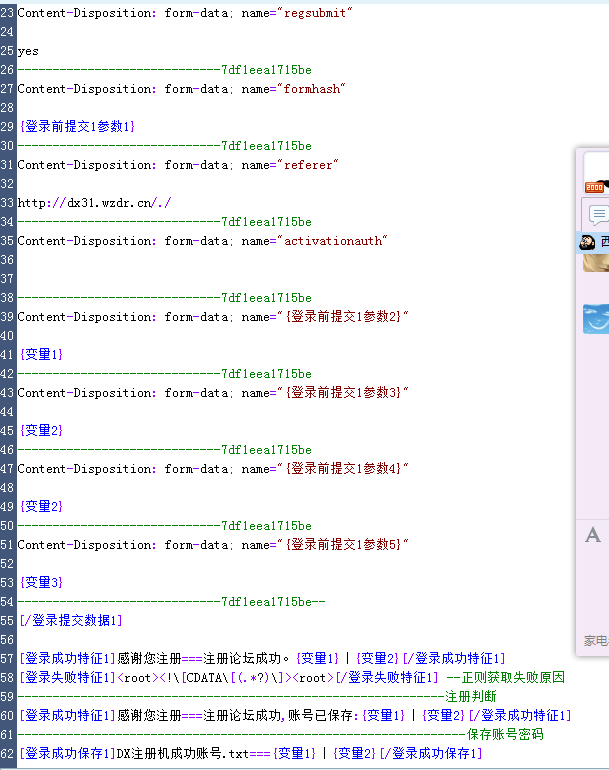Viewport: 609px width, 770px height.
Task: Click the "activationauth" string value
Action: (335, 241)
